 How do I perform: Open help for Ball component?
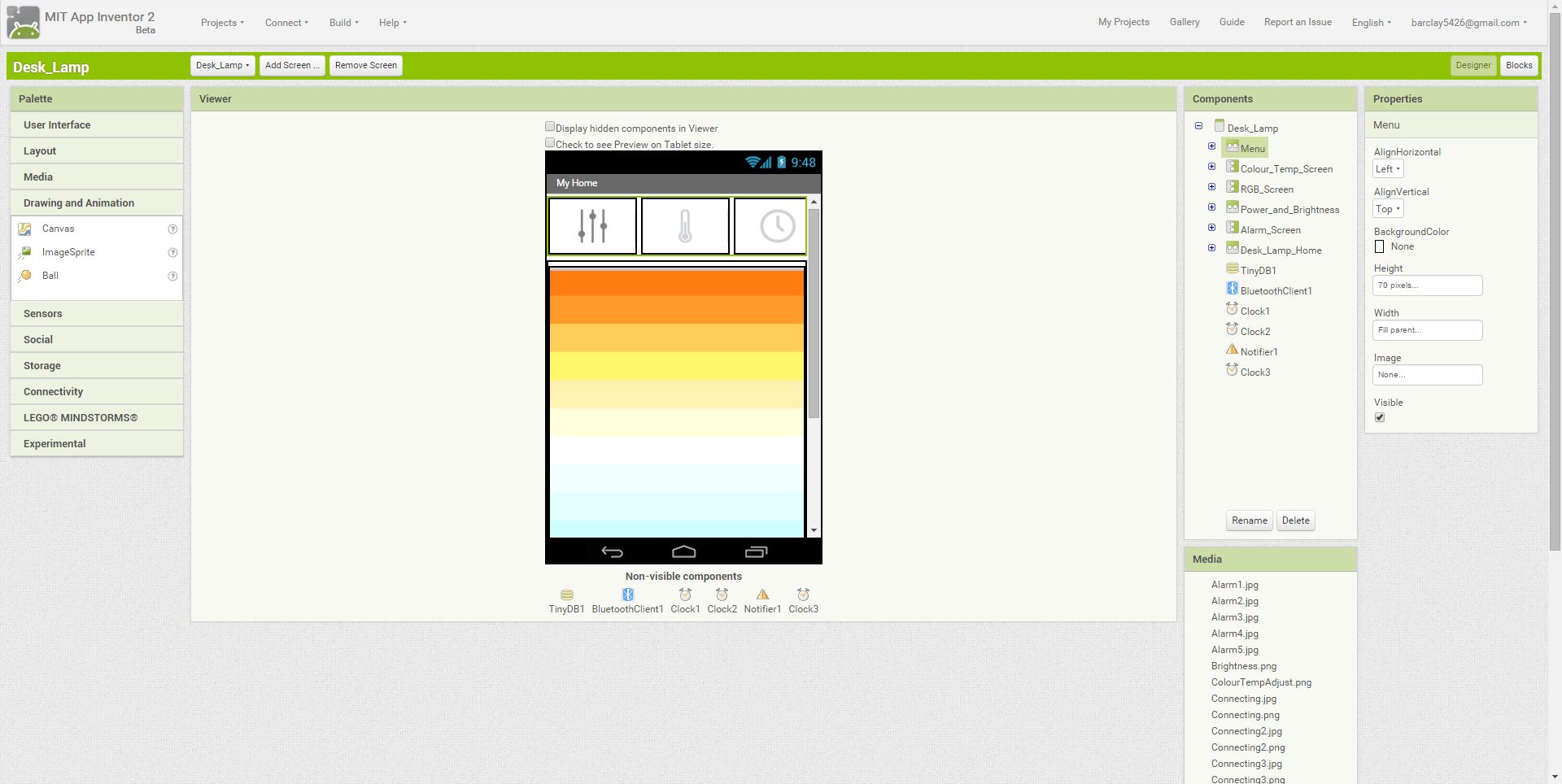[x=172, y=277]
